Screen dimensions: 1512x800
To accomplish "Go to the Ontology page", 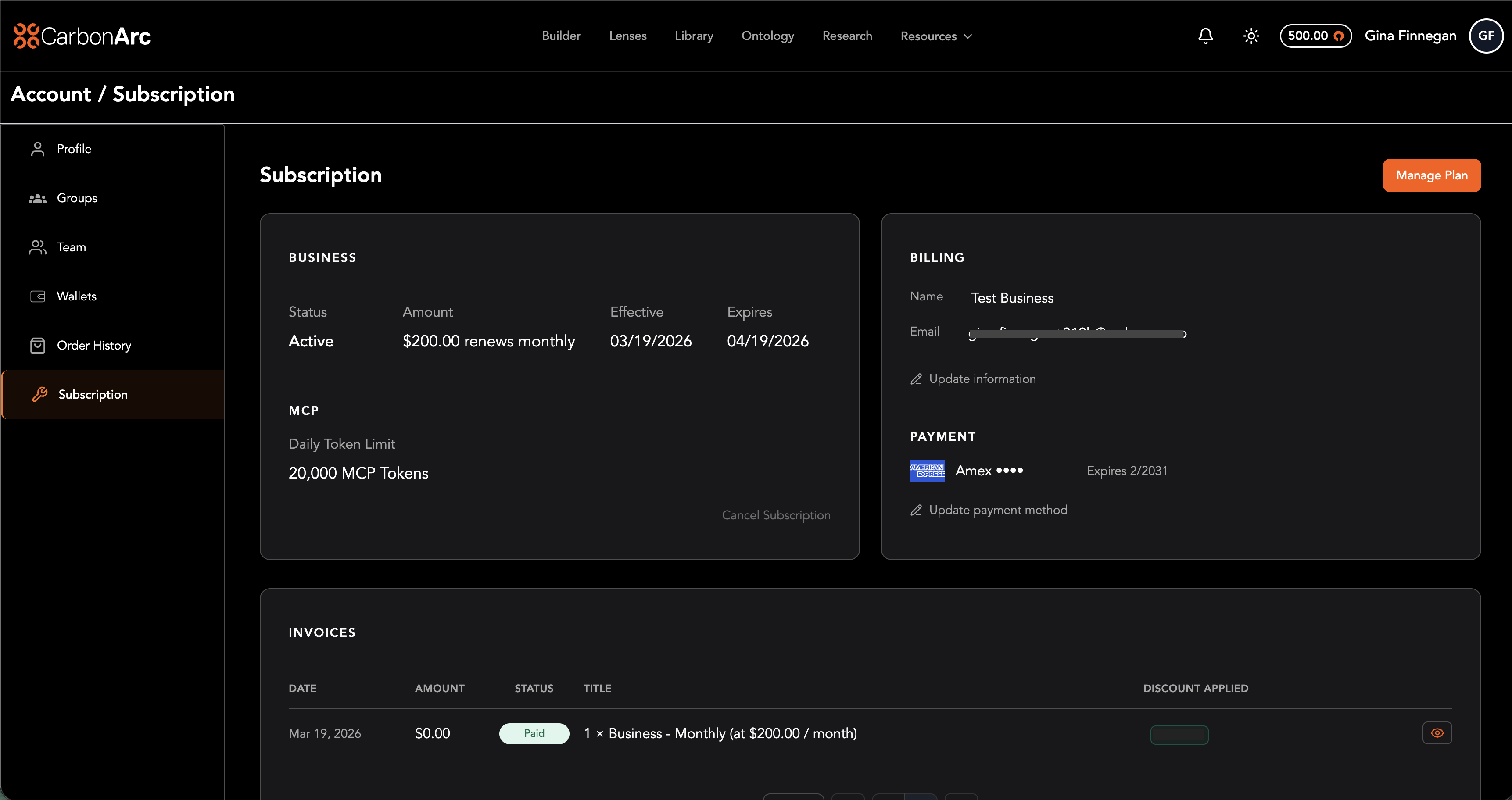I will pyautogui.click(x=767, y=36).
